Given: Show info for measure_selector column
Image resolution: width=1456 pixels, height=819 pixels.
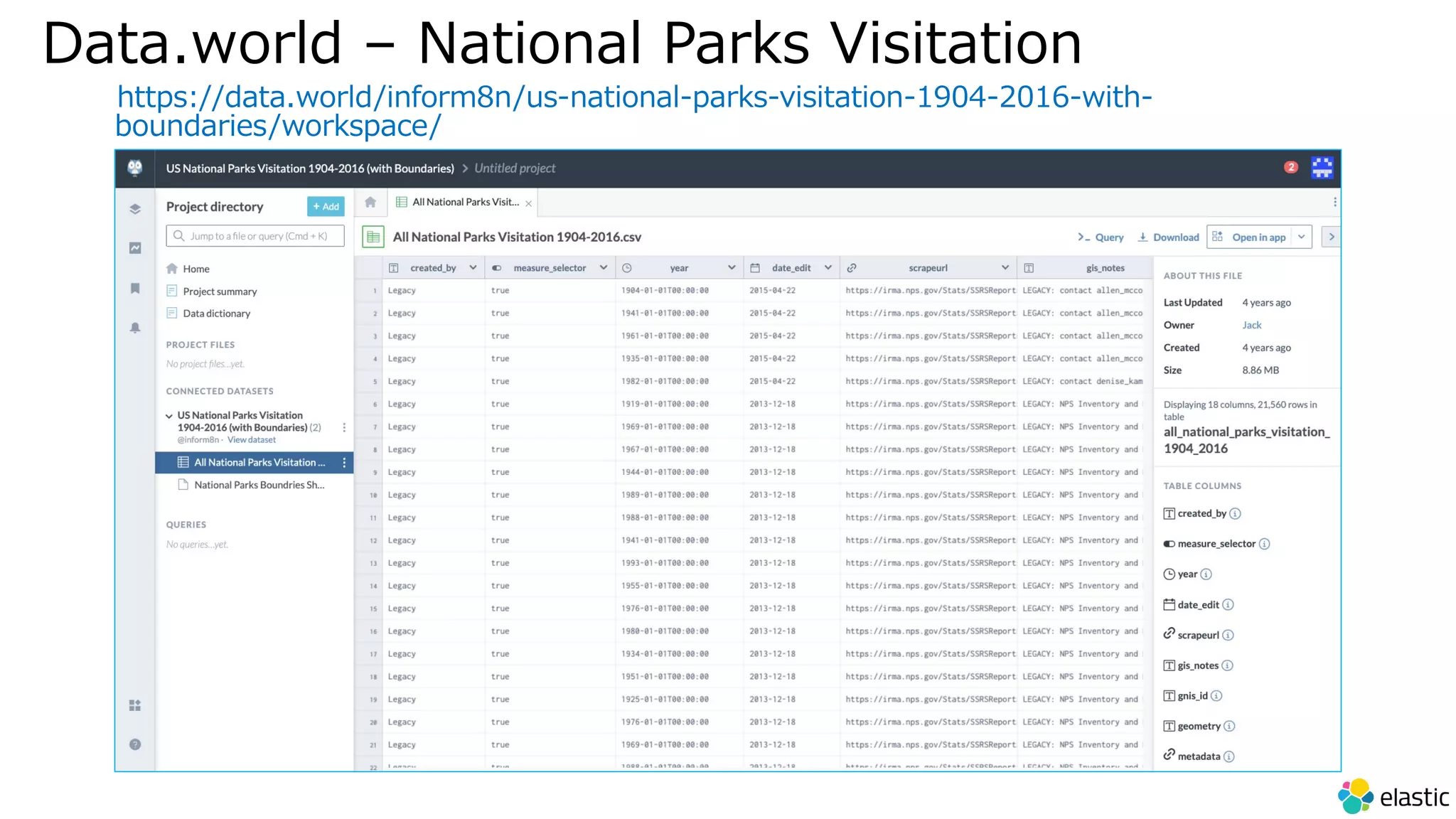Looking at the screenshot, I should click(1265, 544).
